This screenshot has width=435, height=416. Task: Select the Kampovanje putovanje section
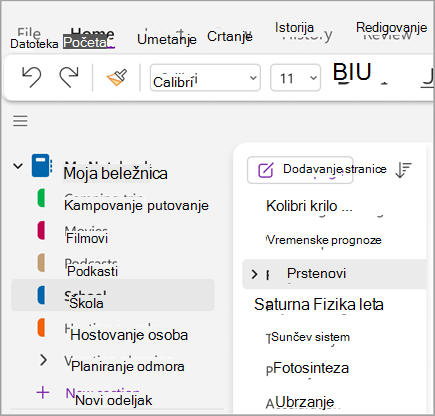coord(136,205)
